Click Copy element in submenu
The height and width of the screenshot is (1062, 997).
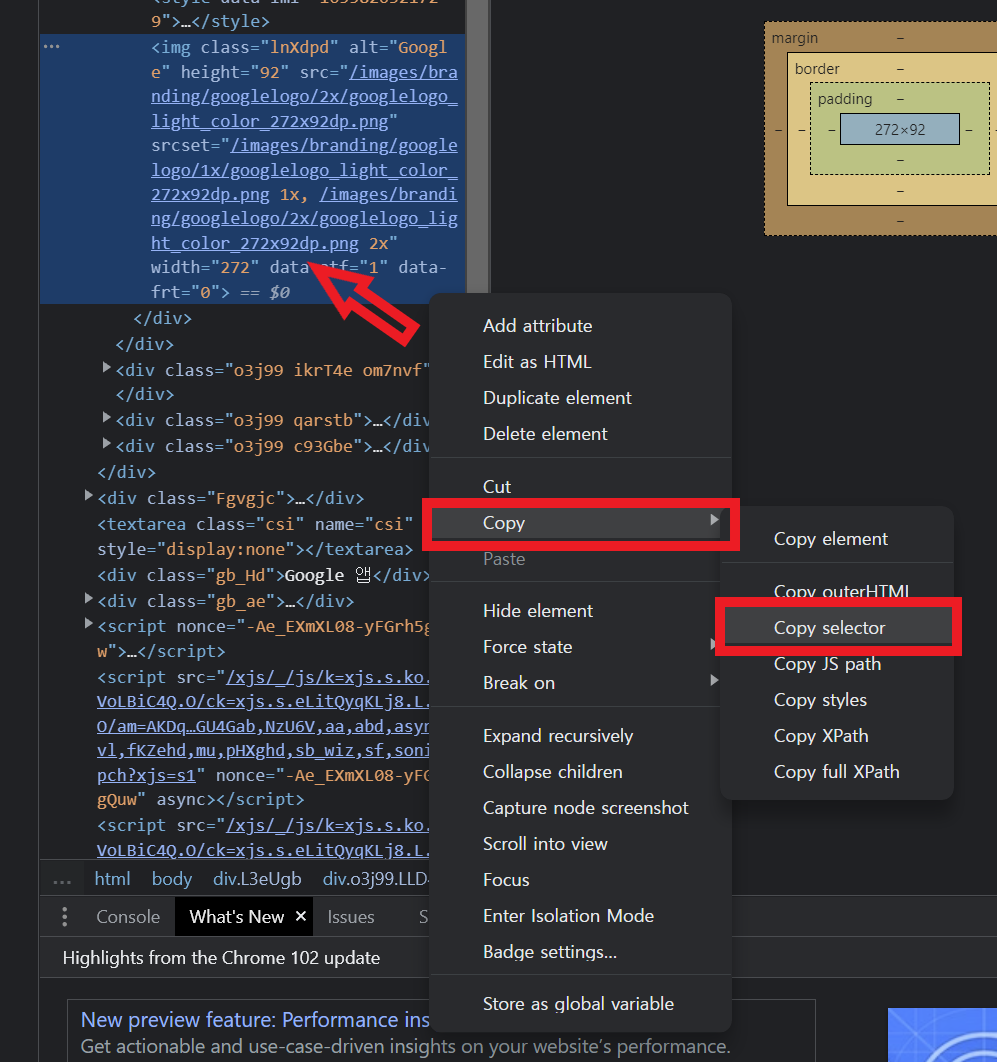click(830, 539)
